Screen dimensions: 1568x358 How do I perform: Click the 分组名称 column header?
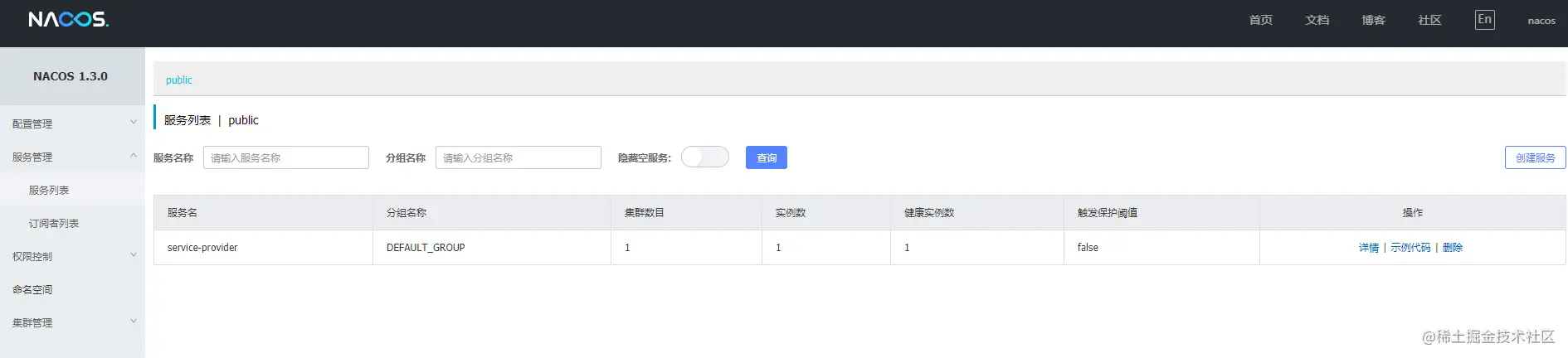[492, 213]
